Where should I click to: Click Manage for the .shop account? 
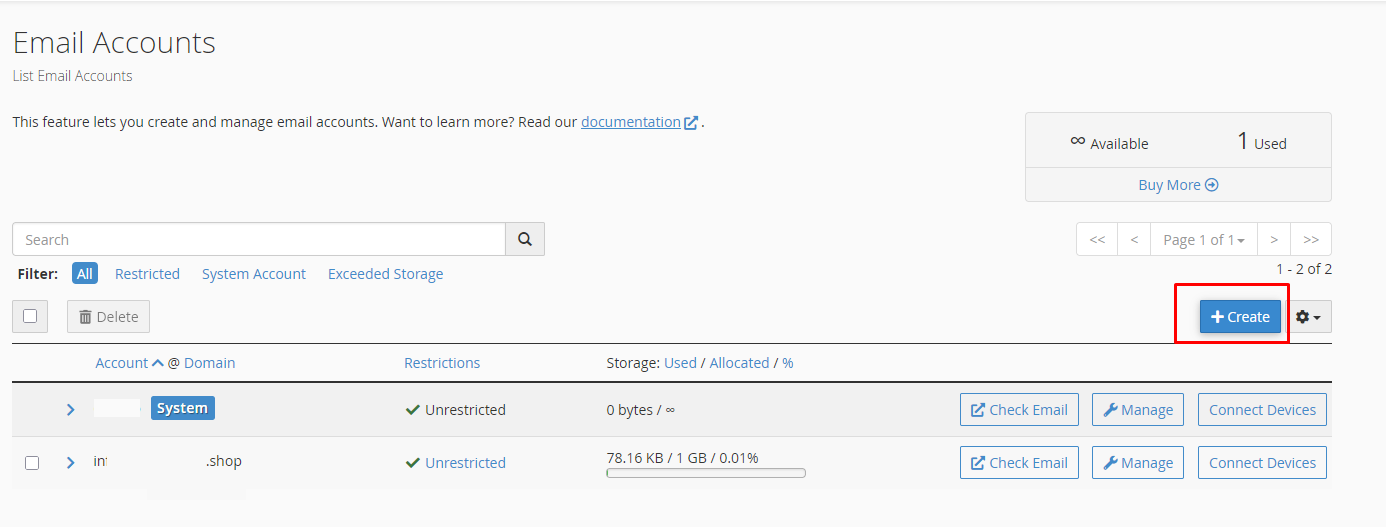click(1138, 463)
